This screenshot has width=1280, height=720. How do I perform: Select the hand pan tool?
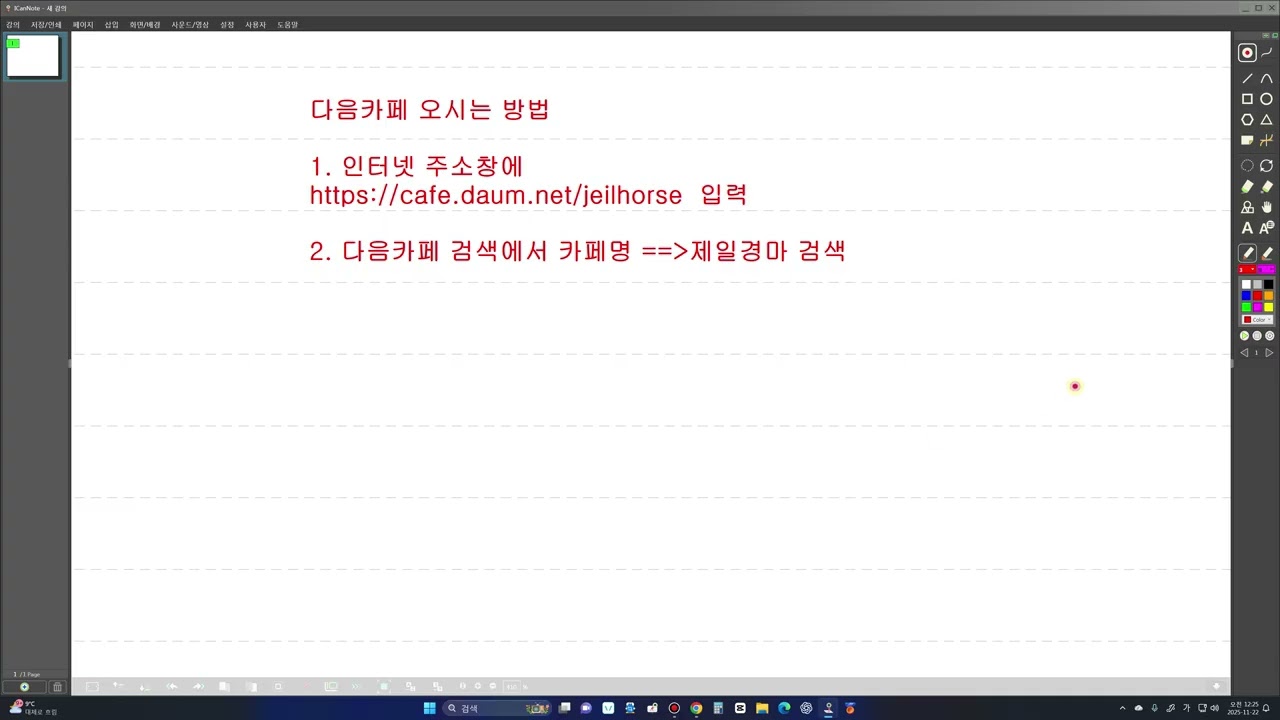click(1266, 207)
